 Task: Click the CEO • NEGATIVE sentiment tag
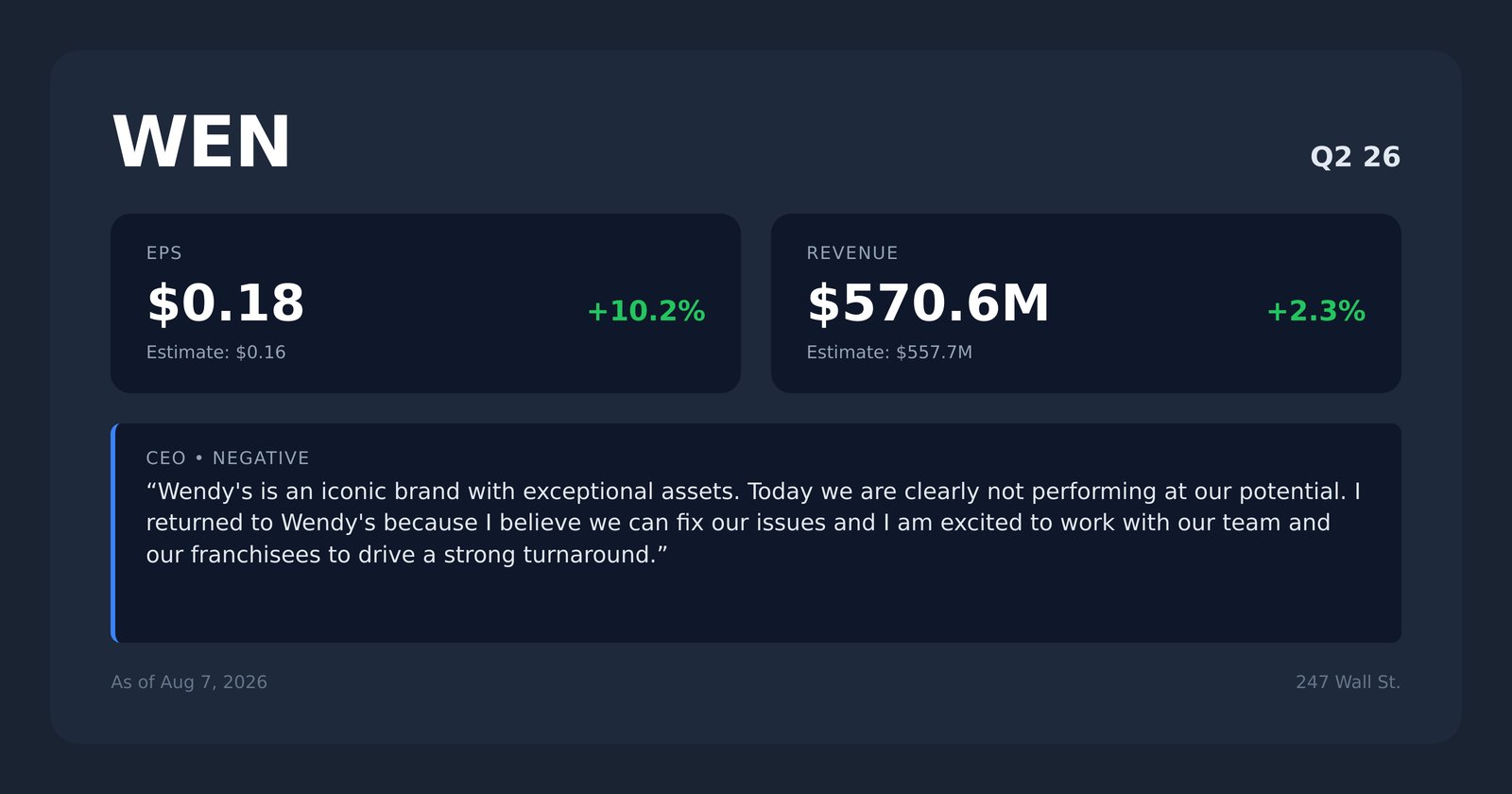(228, 458)
